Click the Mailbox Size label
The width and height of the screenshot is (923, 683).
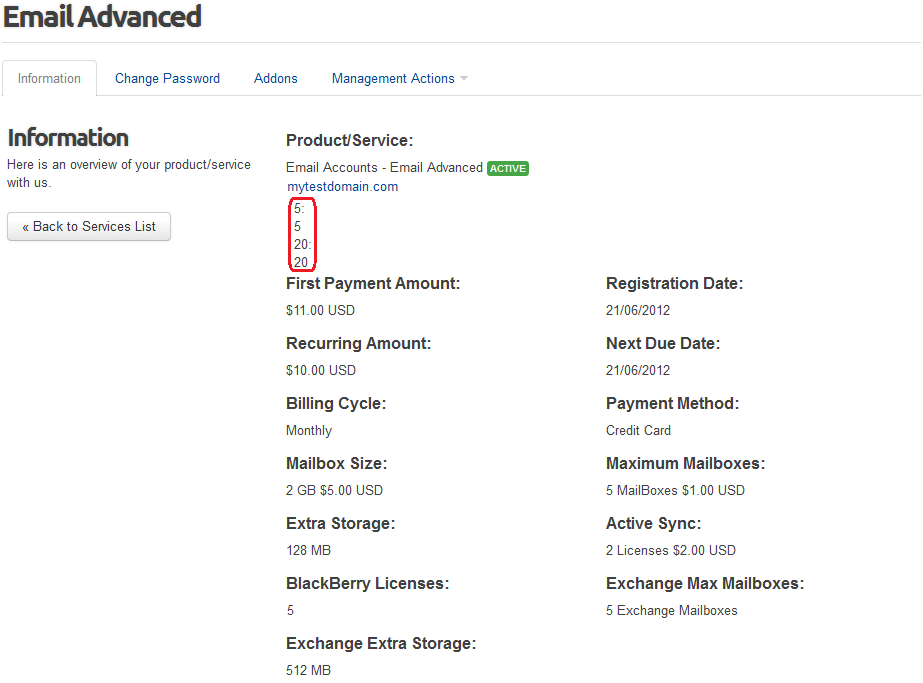tap(337, 464)
